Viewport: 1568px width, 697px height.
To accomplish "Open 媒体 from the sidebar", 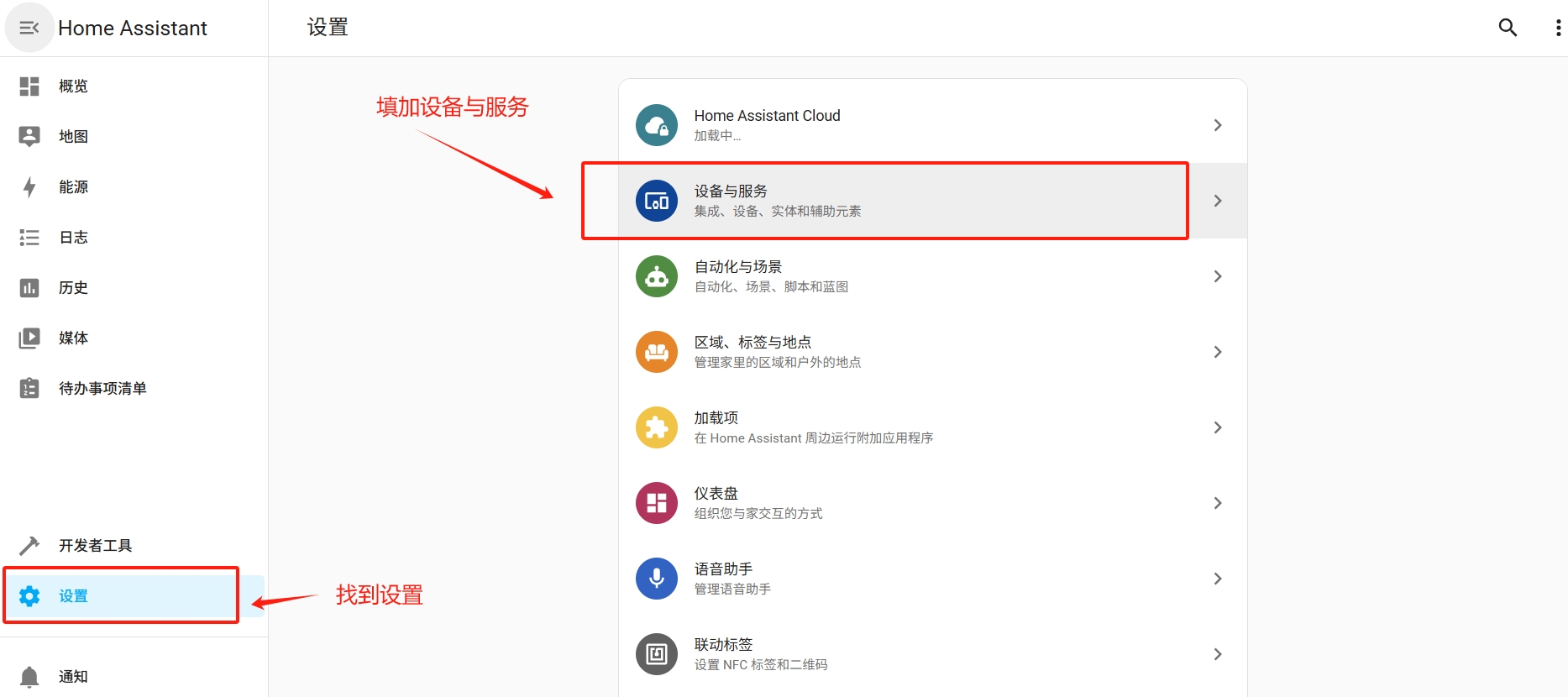I will 134,338.
